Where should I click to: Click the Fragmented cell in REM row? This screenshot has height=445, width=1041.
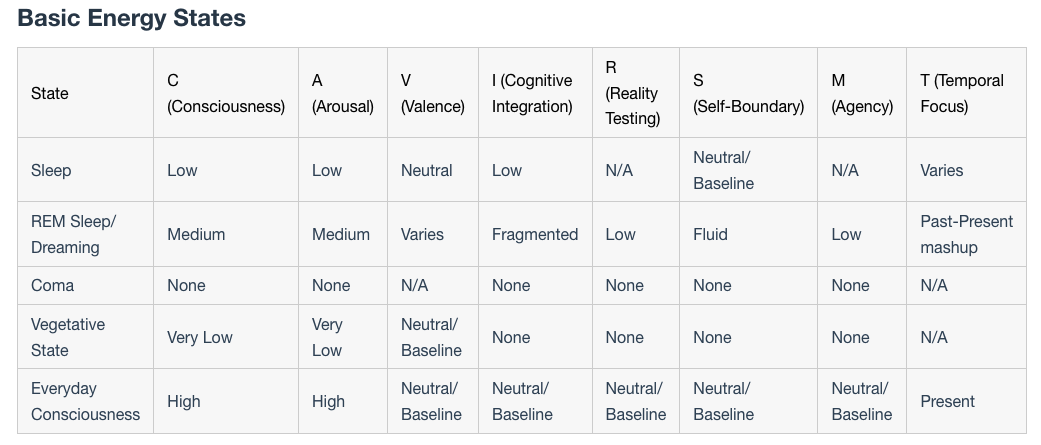(x=534, y=234)
